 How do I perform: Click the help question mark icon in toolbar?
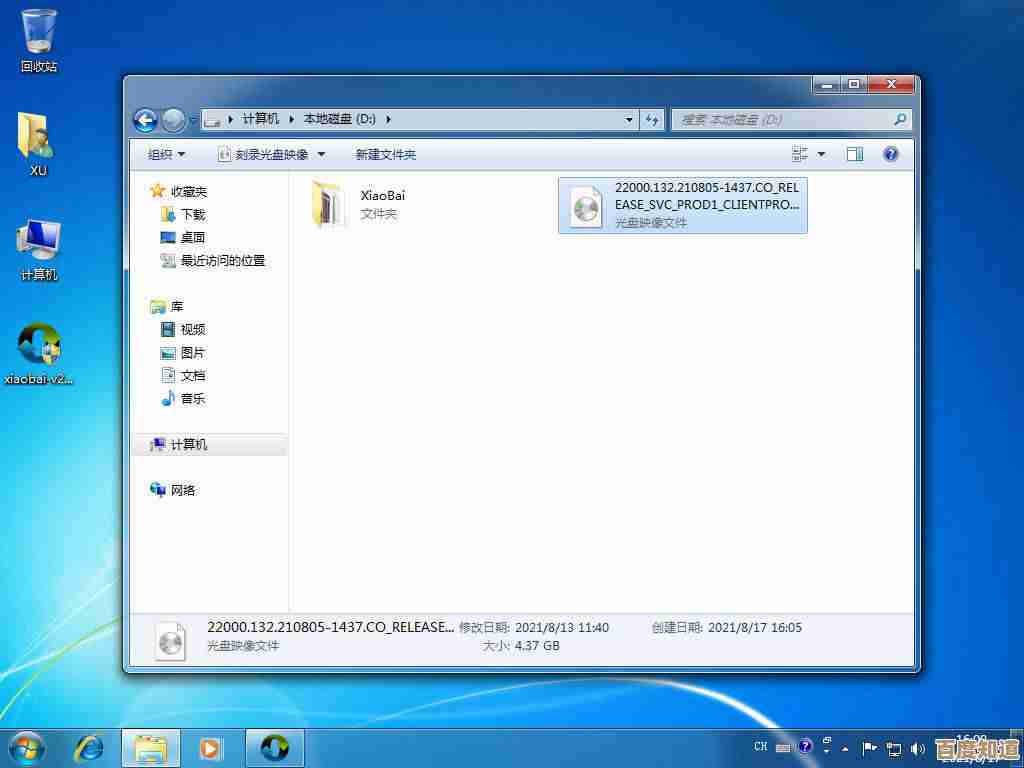coord(890,154)
